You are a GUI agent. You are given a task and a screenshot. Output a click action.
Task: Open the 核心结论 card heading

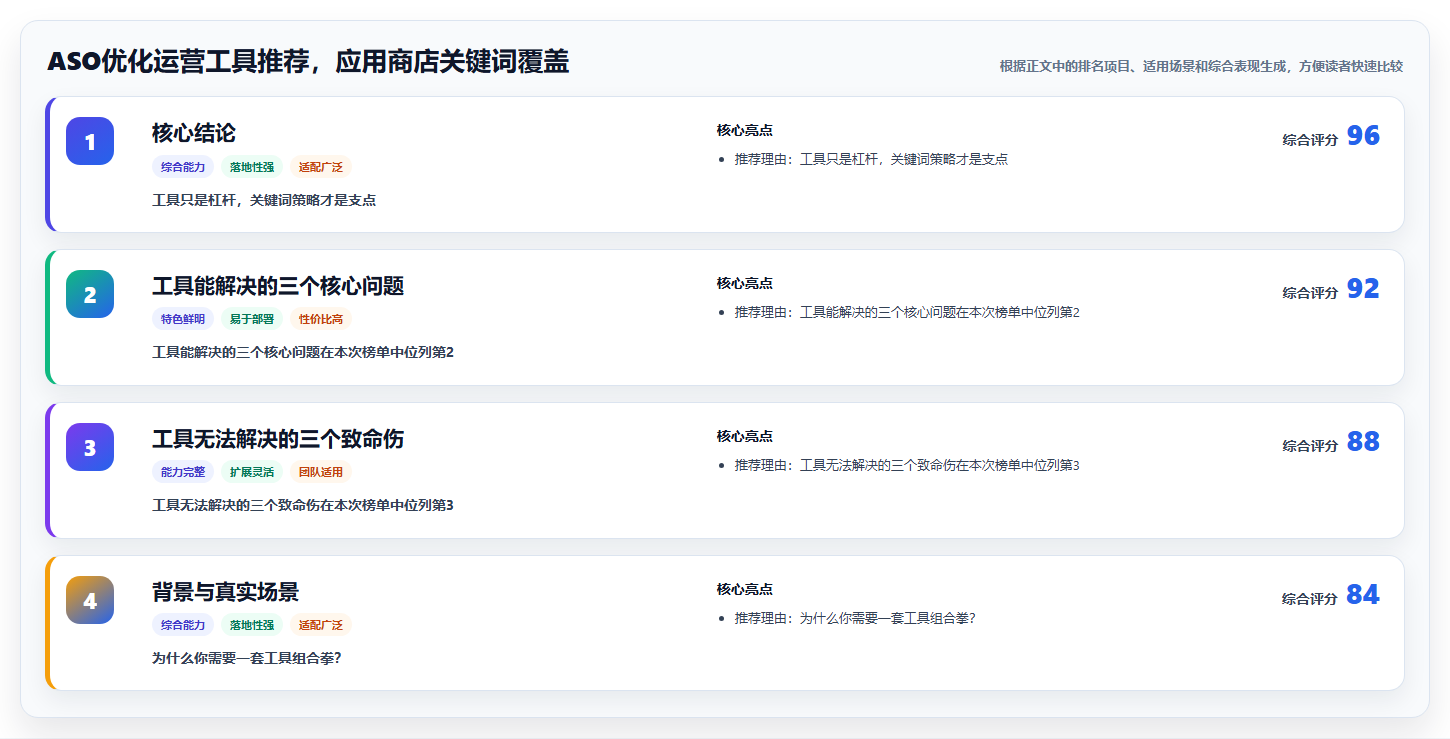click(x=194, y=133)
